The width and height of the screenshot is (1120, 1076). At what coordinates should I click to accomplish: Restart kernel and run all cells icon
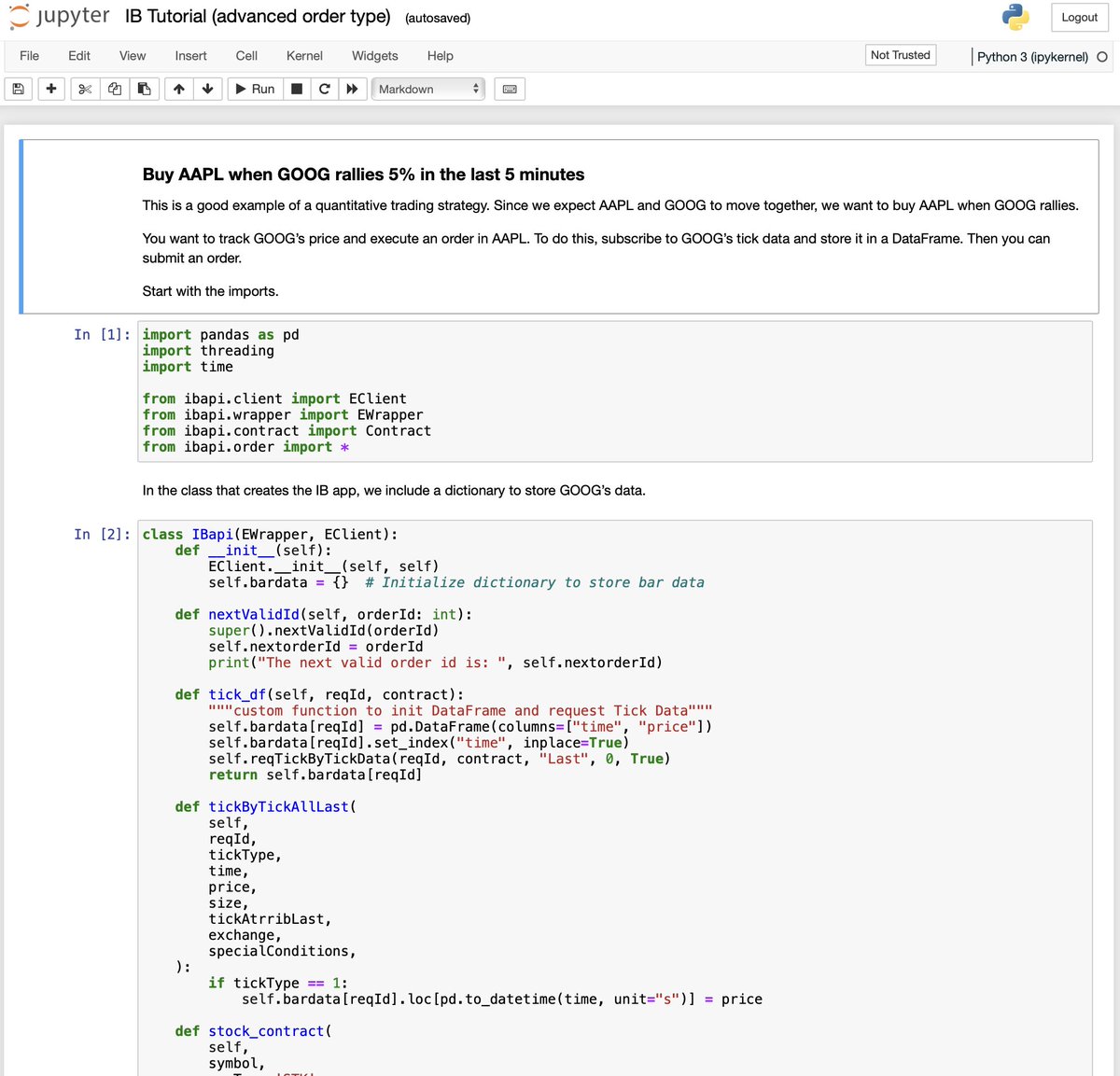(352, 89)
